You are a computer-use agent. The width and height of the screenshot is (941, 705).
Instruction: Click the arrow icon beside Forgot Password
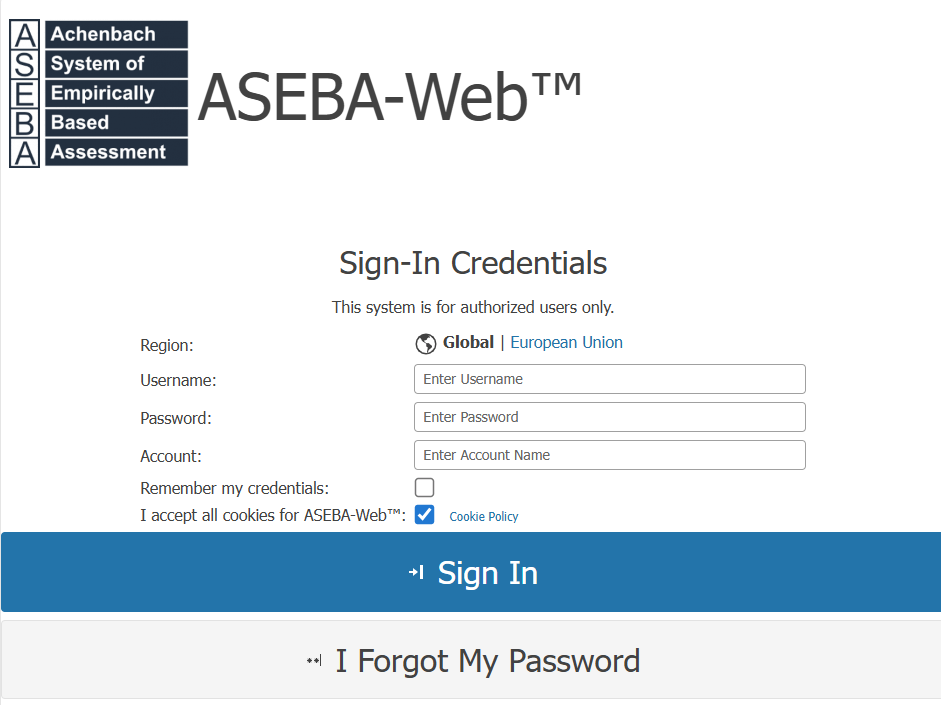314,661
